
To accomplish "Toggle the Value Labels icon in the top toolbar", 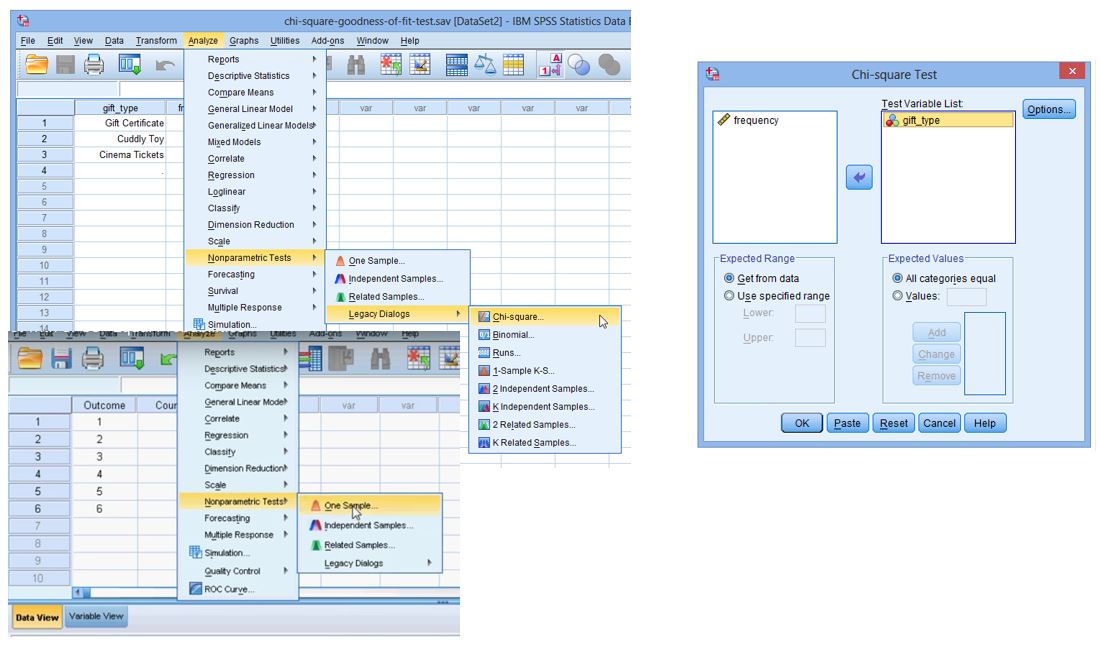I will click(x=551, y=65).
